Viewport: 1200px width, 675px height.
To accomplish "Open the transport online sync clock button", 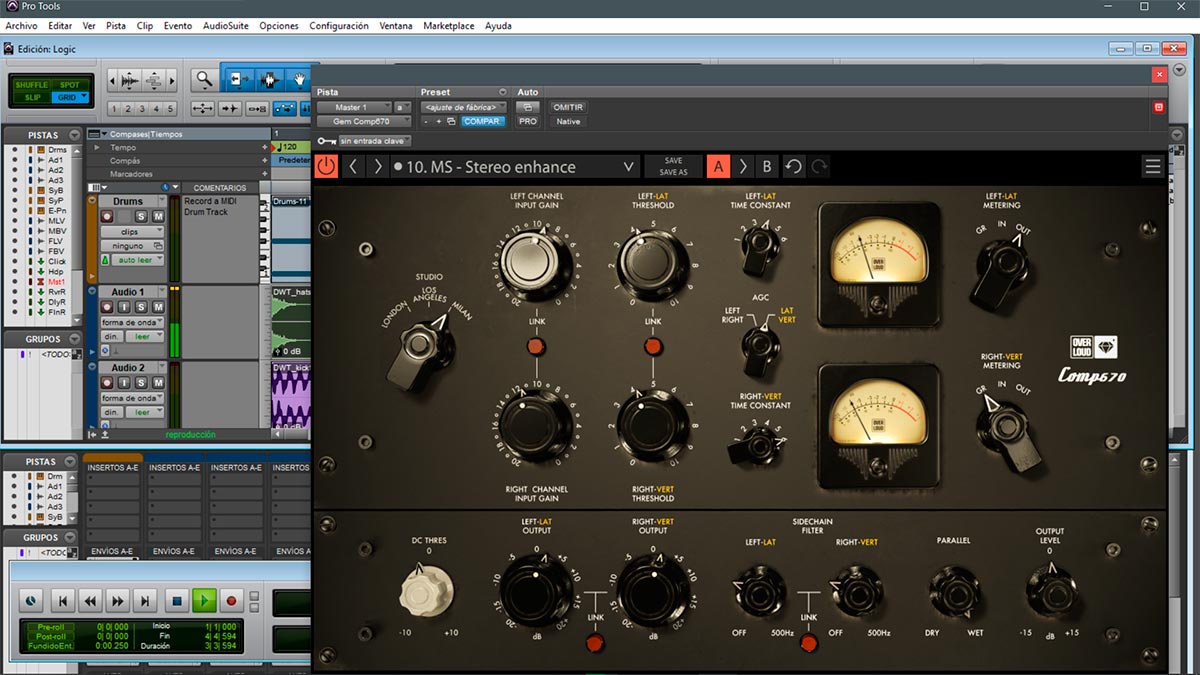I will click(30, 601).
